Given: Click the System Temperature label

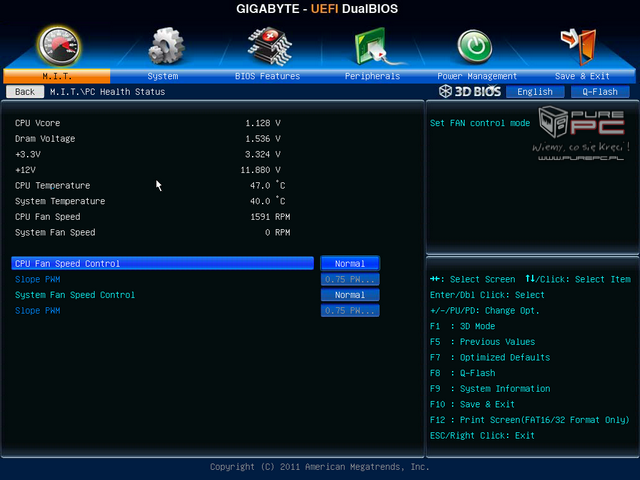Looking at the screenshot, I should point(60,201).
